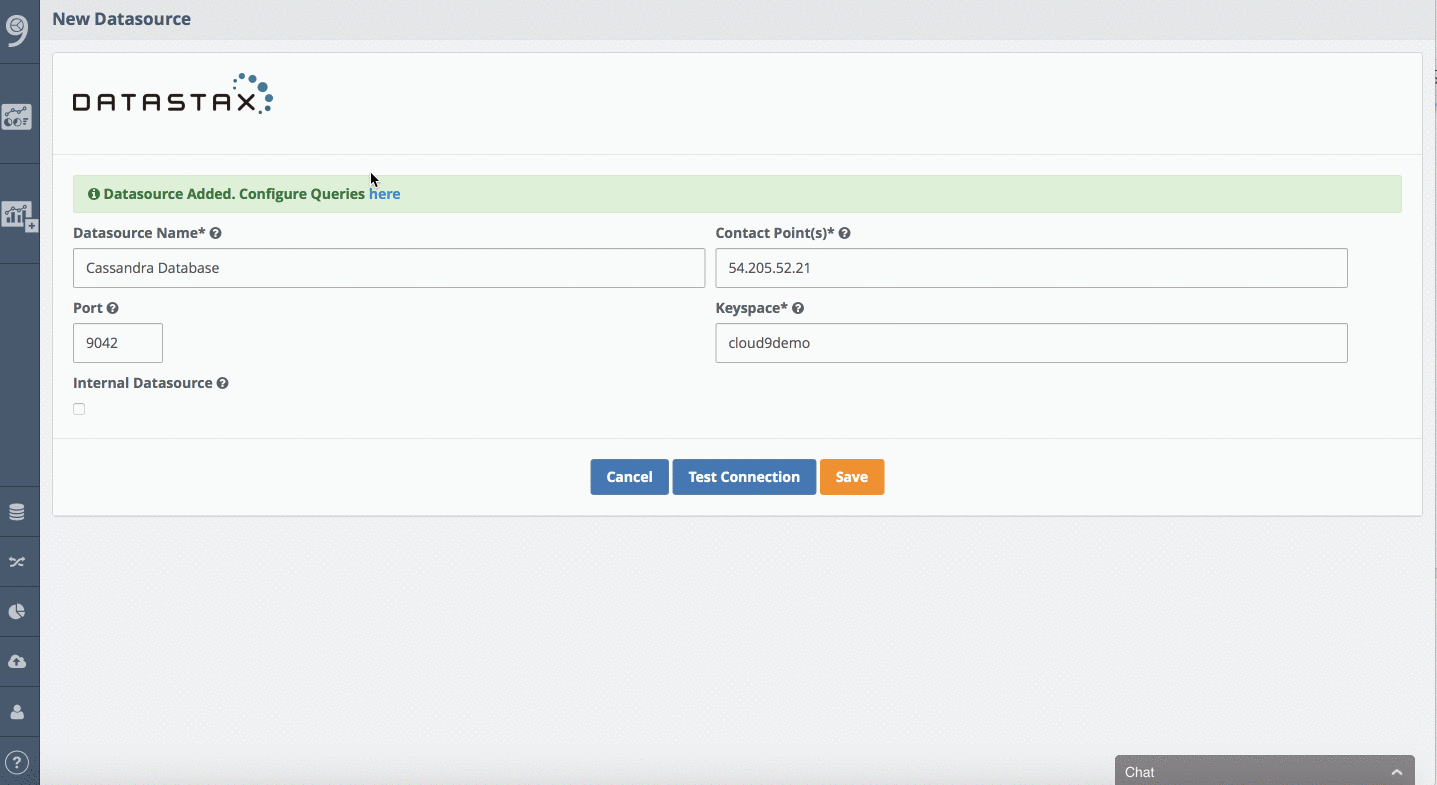Save the new datasource
The width and height of the screenshot is (1437, 785).
coord(852,477)
